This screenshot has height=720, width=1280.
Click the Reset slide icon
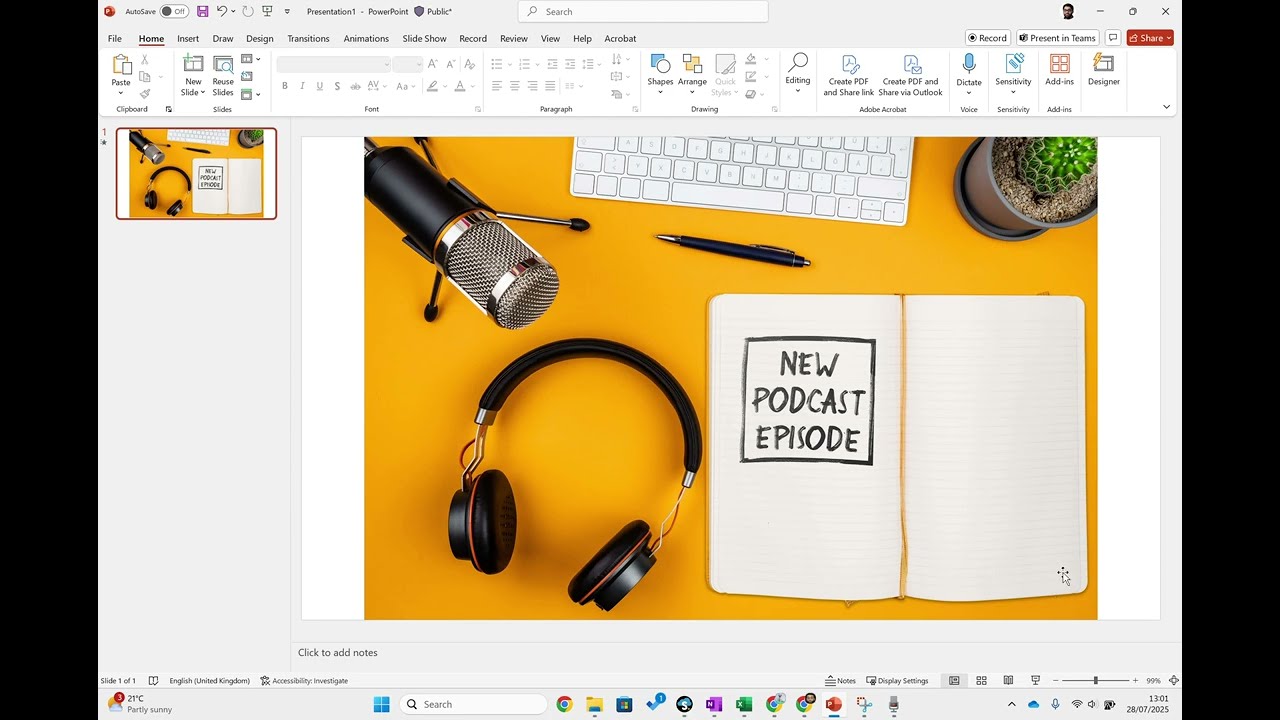coord(247,77)
